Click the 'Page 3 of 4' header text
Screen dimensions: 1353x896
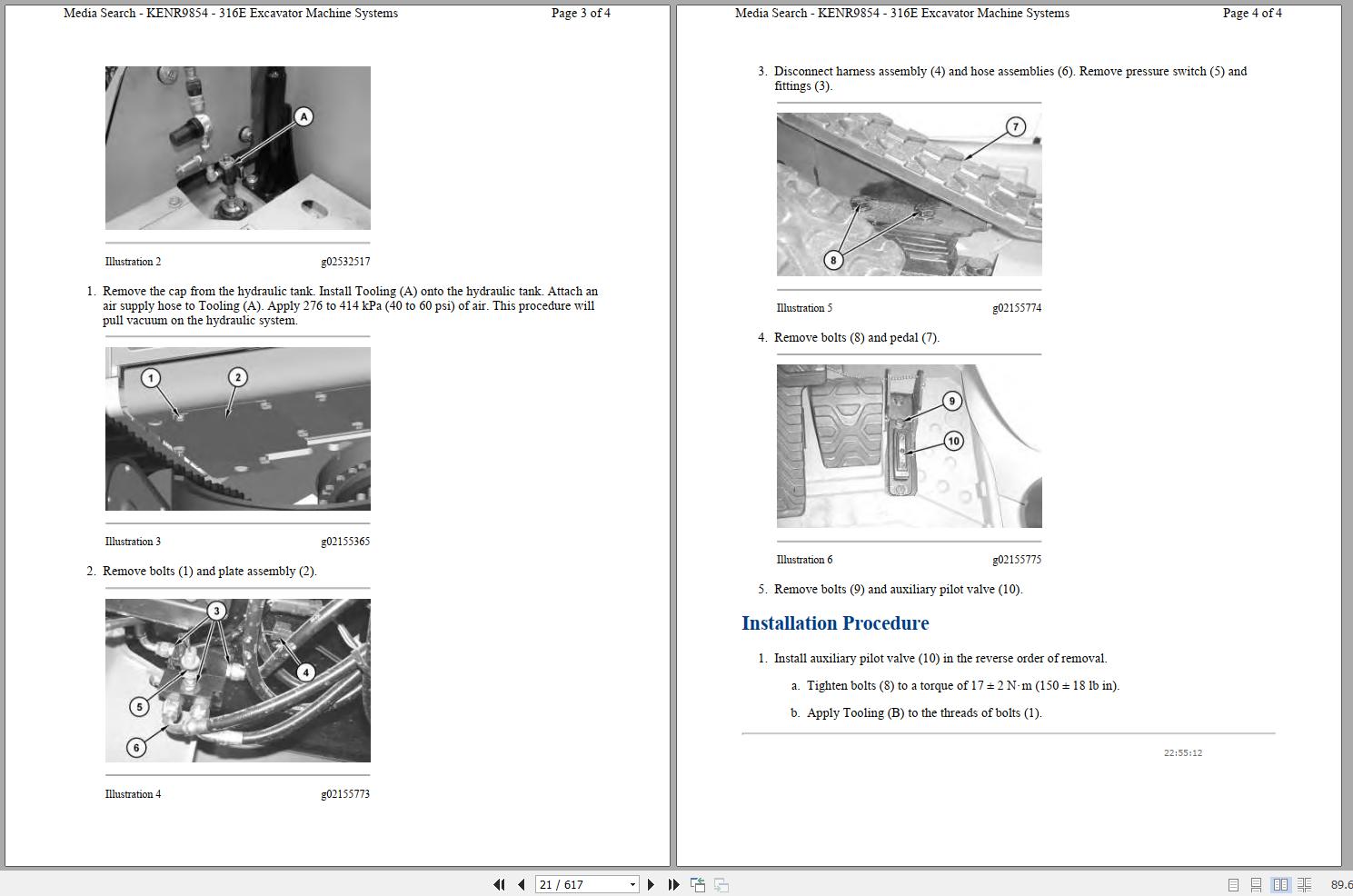point(581,14)
